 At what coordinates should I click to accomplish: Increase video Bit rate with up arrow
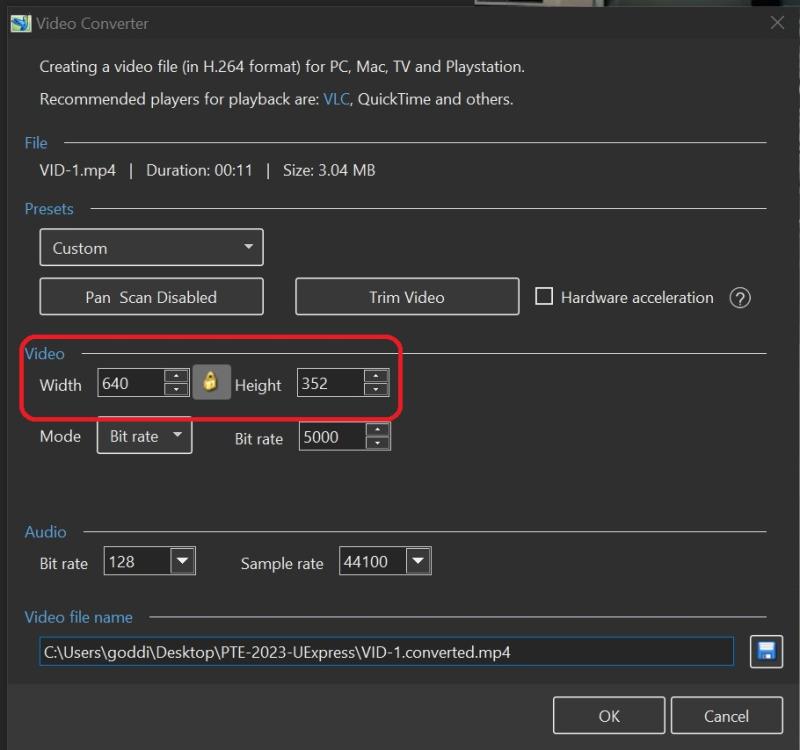click(377, 431)
